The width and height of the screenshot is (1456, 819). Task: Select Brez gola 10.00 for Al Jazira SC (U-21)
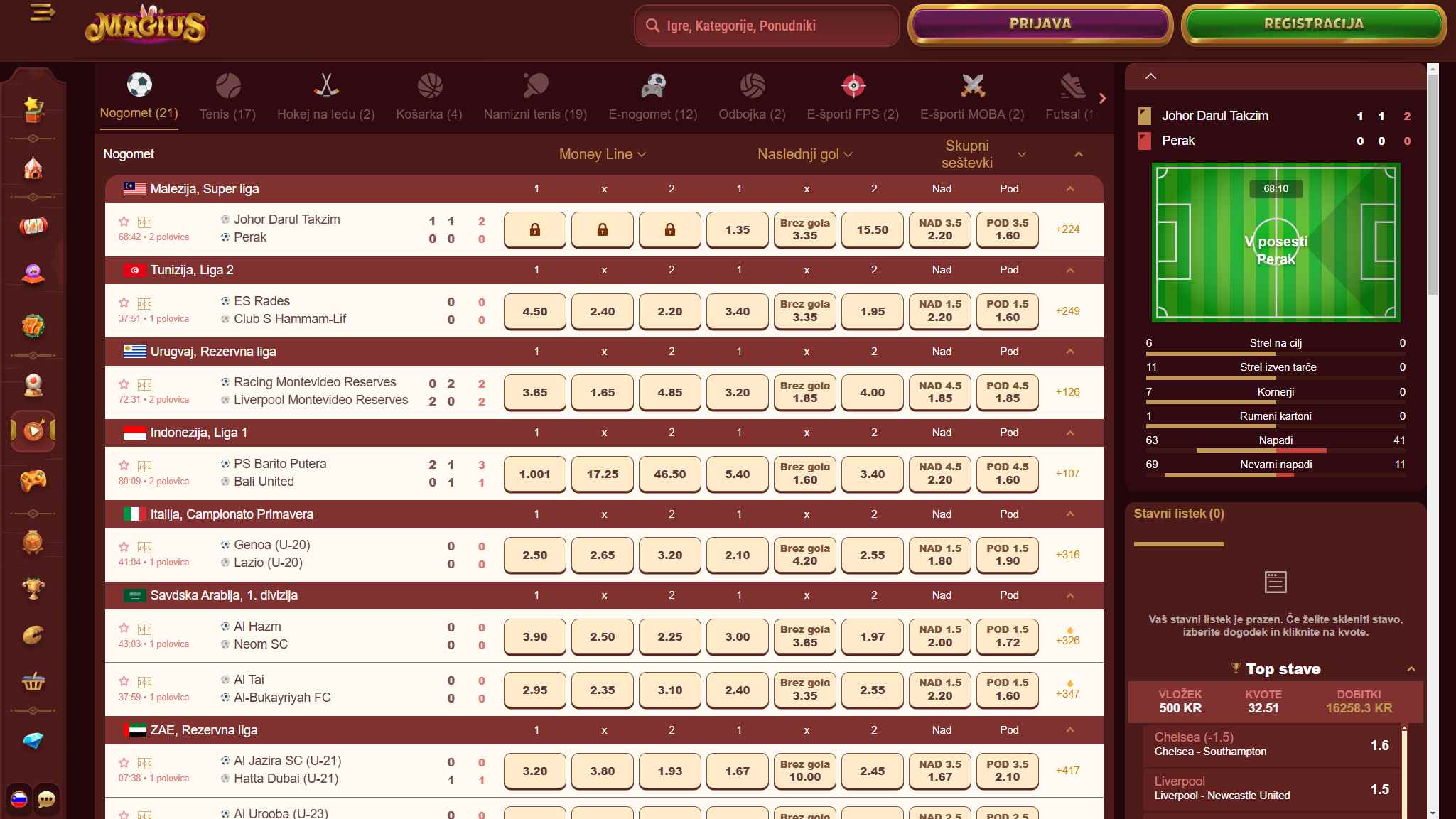point(804,771)
